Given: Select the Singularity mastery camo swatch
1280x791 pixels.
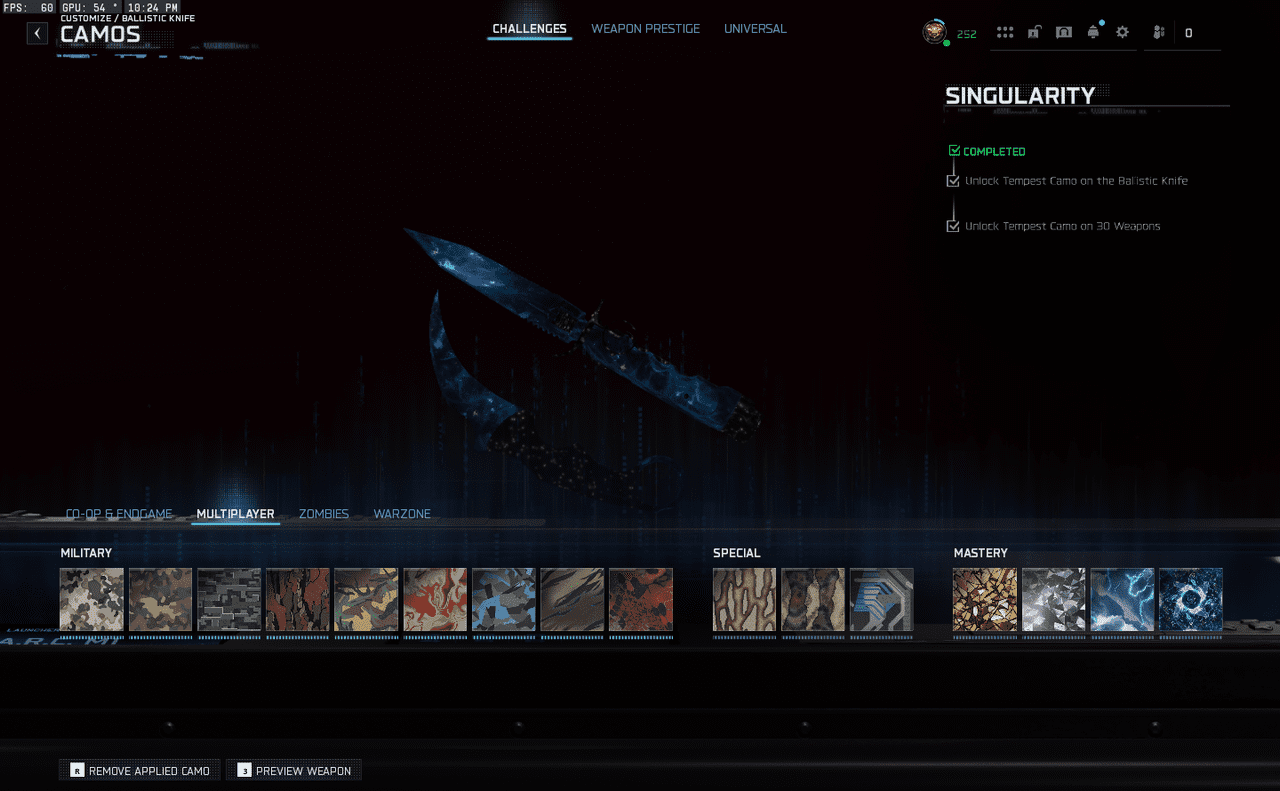Looking at the screenshot, I should [1190, 600].
